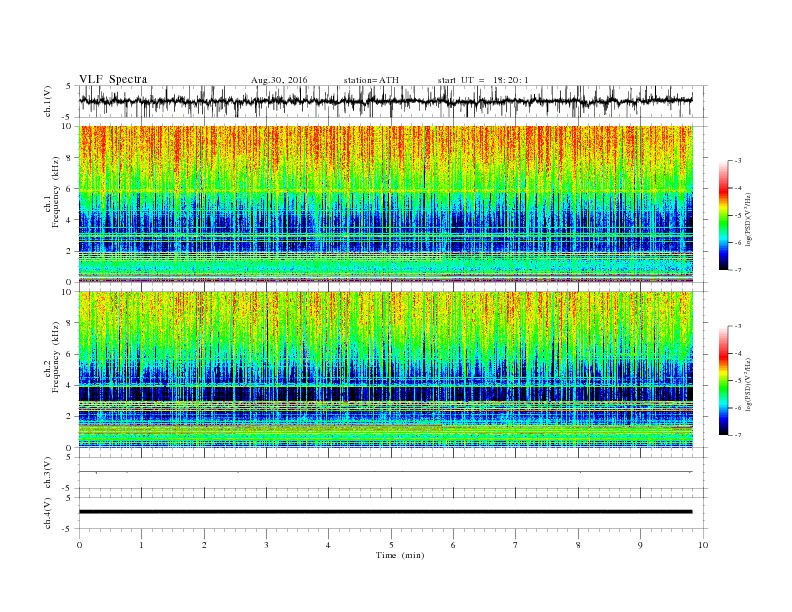Click time axis tick label "7"

515,545
